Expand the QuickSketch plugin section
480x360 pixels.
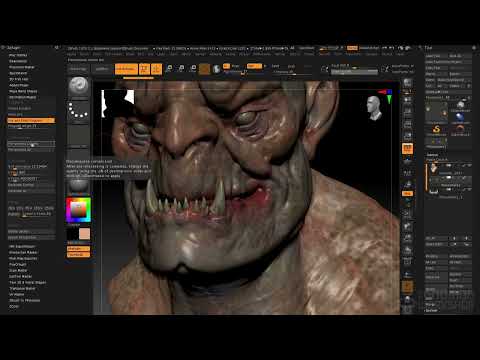[x=18, y=73]
